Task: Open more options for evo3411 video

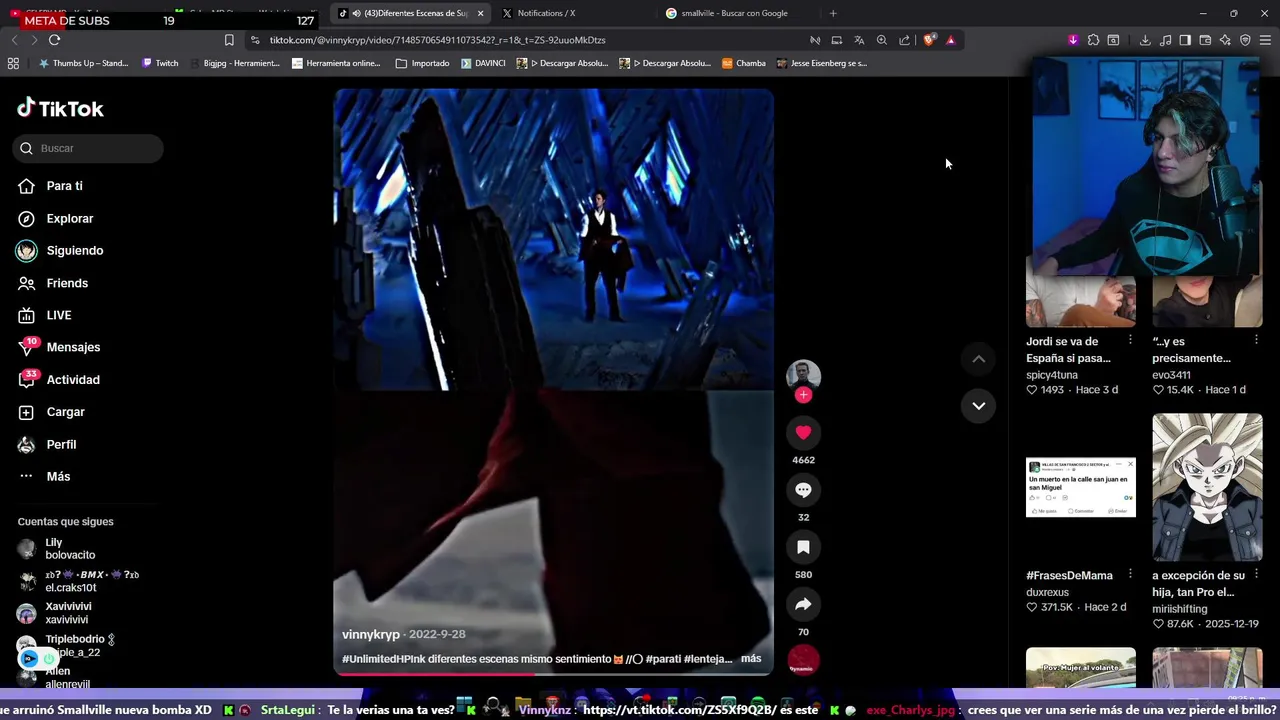Action: [x=1257, y=341]
